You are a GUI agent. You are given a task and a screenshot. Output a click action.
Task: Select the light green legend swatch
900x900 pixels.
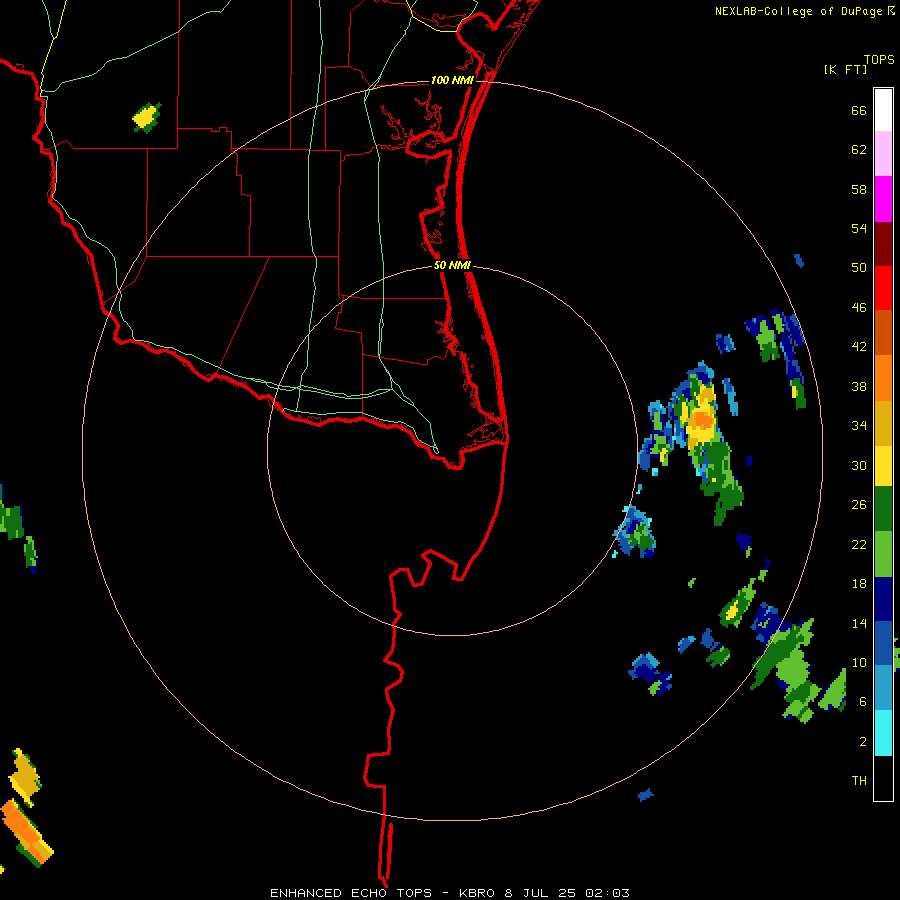click(x=883, y=553)
